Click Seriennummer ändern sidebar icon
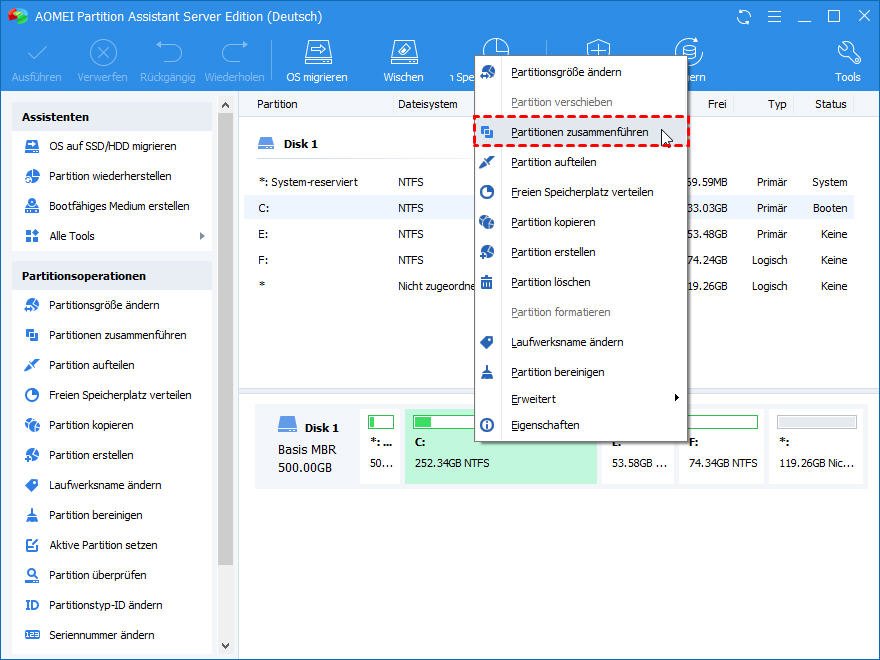Viewport: 880px width, 660px height. point(32,635)
